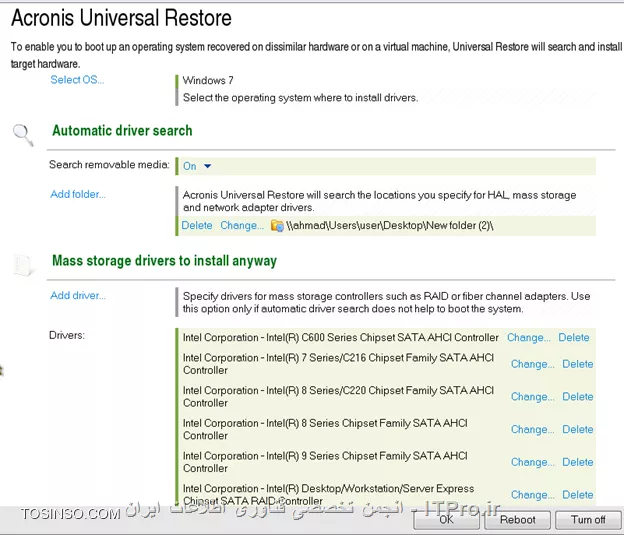The height and width of the screenshot is (535, 624).
Task: Click the Search removable media label
Action: click(x=109, y=165)
